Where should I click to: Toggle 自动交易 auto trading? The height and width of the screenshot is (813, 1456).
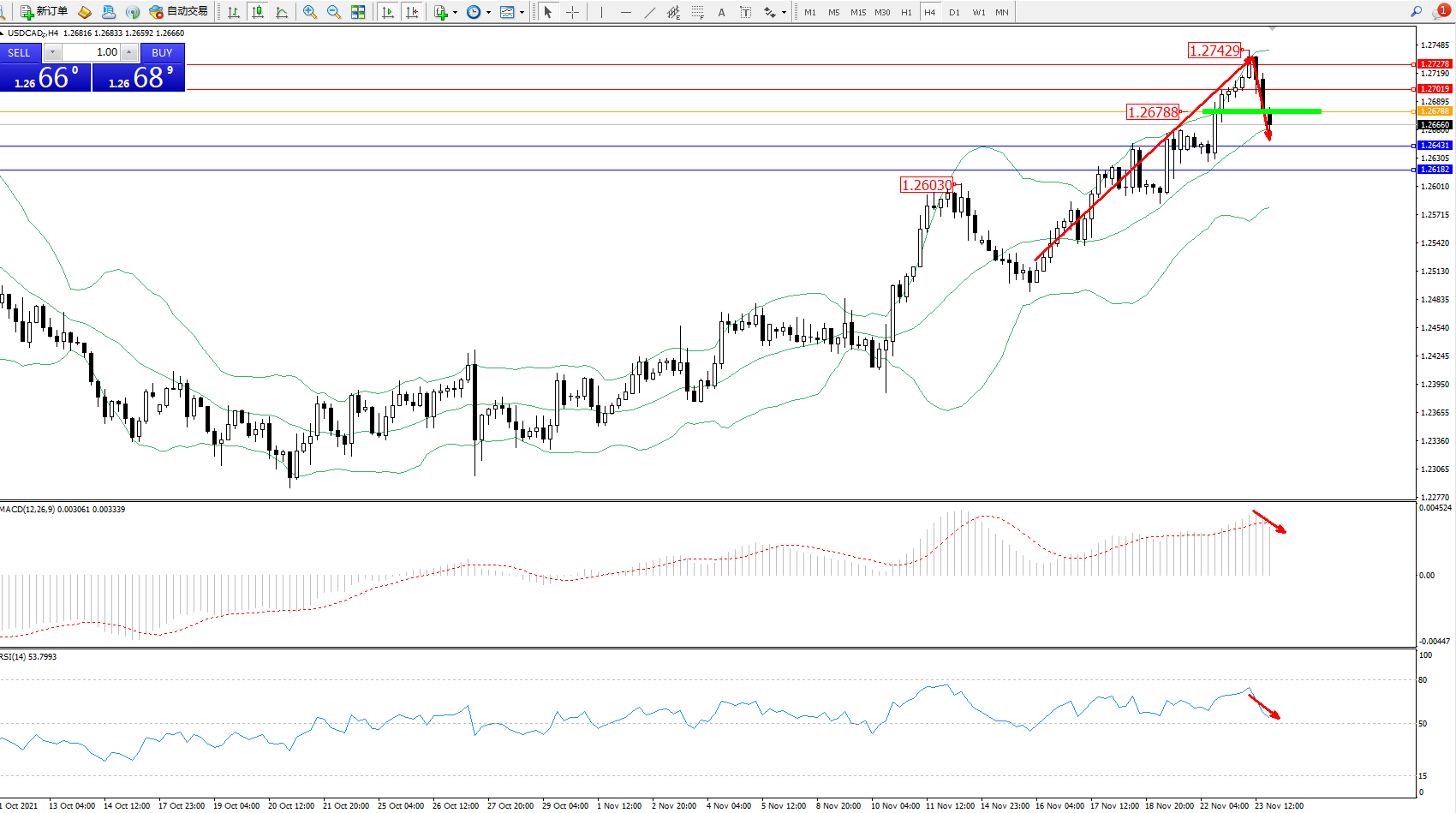pos(178,12)
